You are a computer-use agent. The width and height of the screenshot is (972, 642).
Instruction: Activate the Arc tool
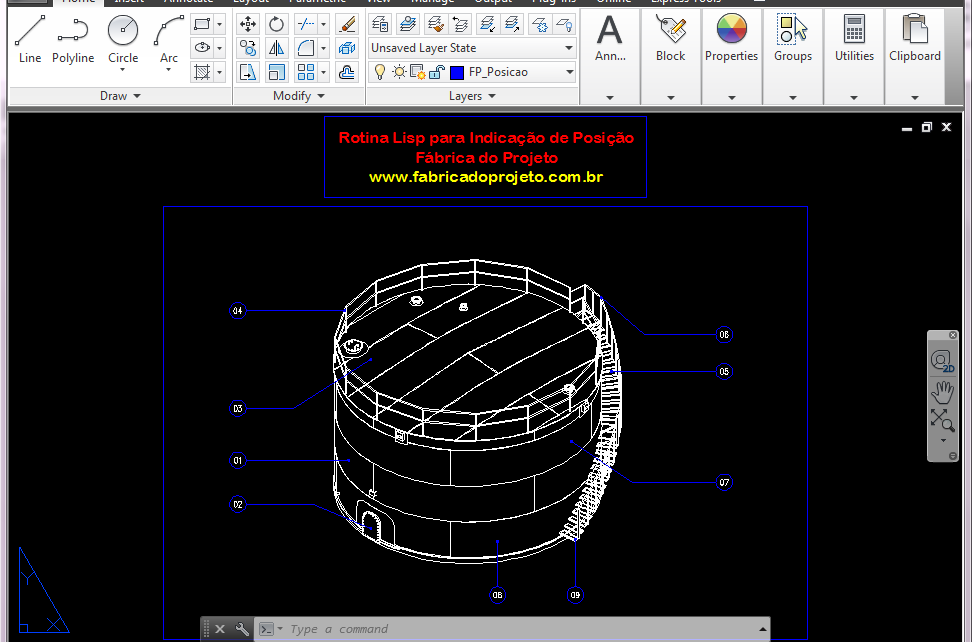coord(169,39)
